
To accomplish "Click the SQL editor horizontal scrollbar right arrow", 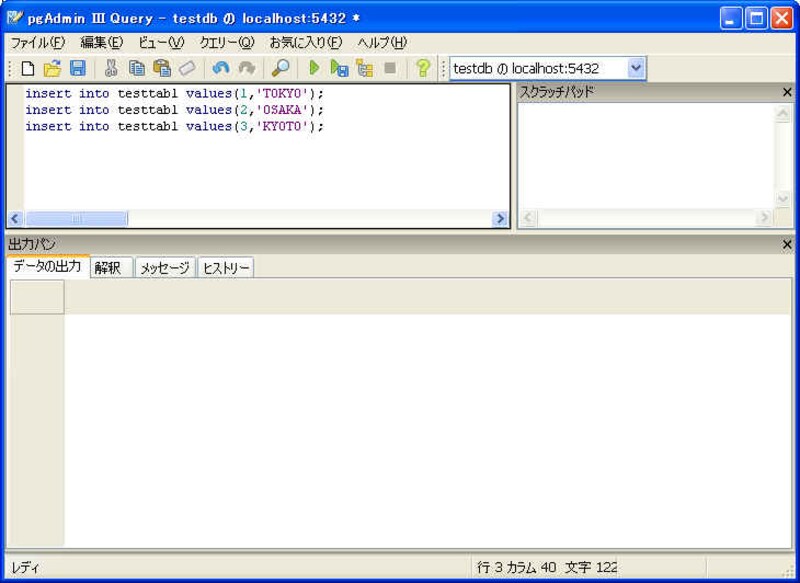I will (x=500, y=219).
